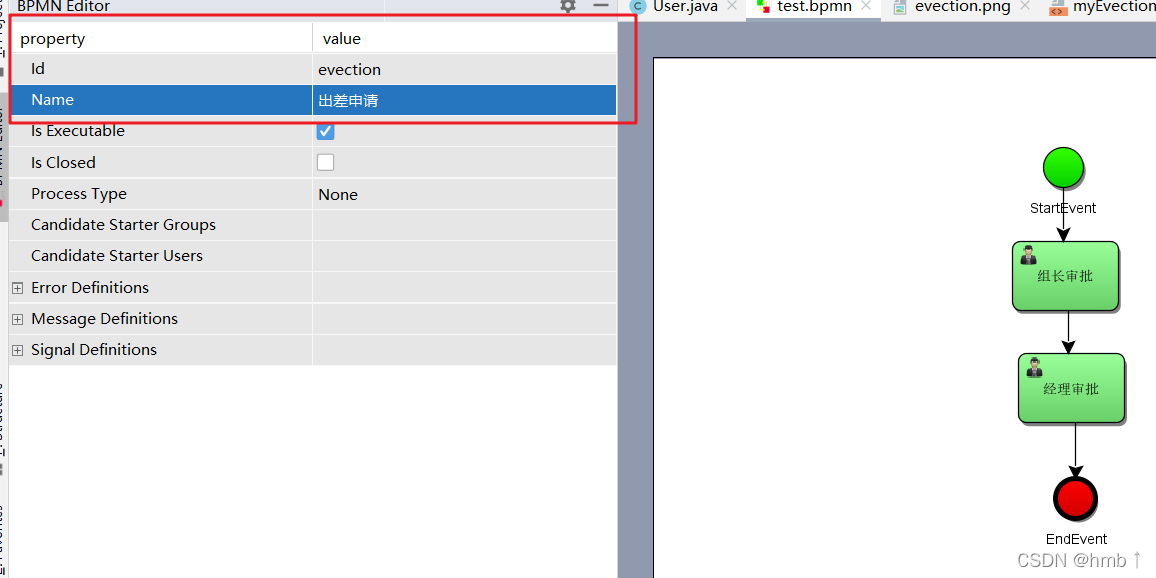The height and width of the screenshot is (578, 1156).
Task: Select the Candidate Starter Users label
Action: point(117,256)
